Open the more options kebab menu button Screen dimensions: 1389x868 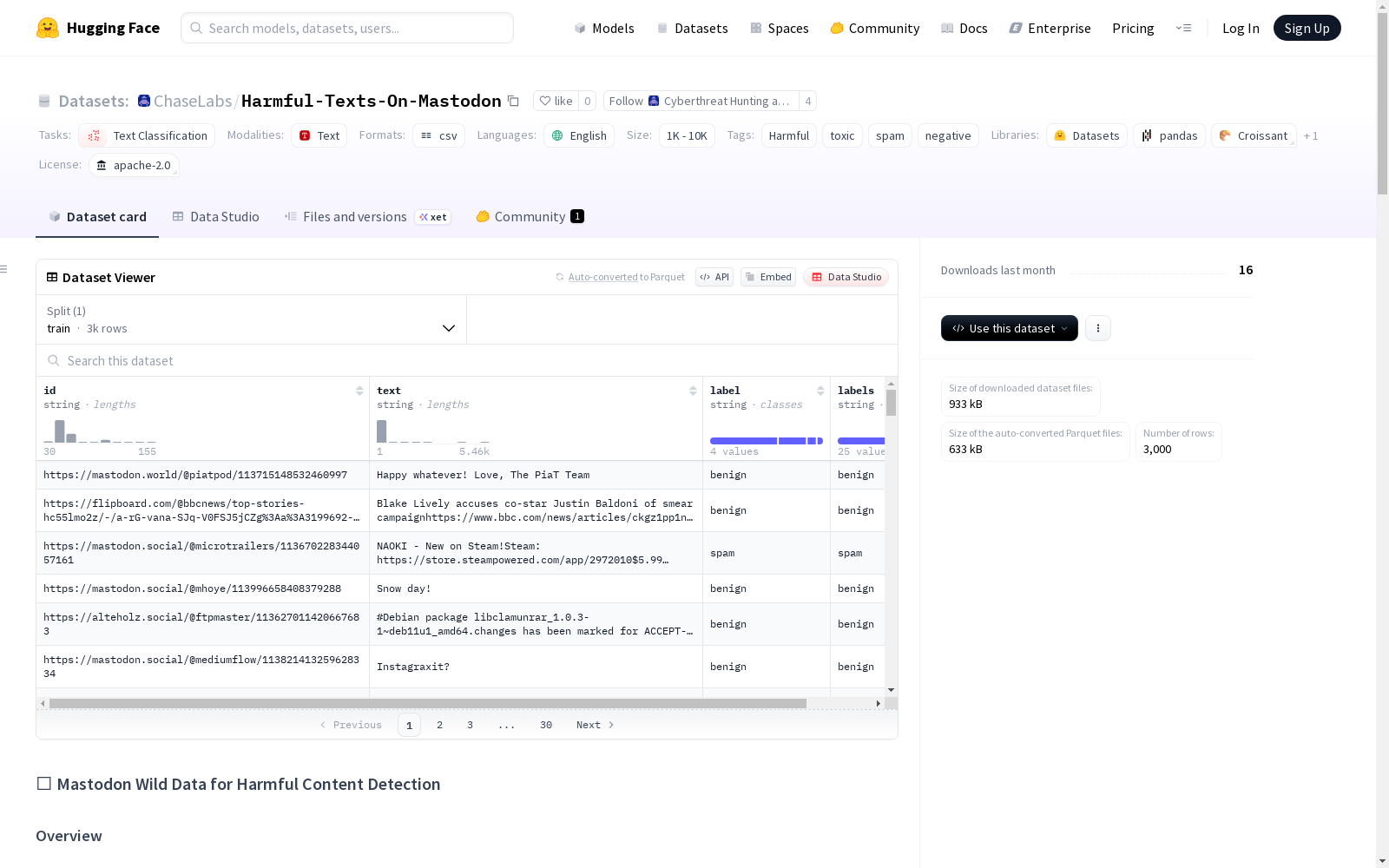[x=1098, y=328]
